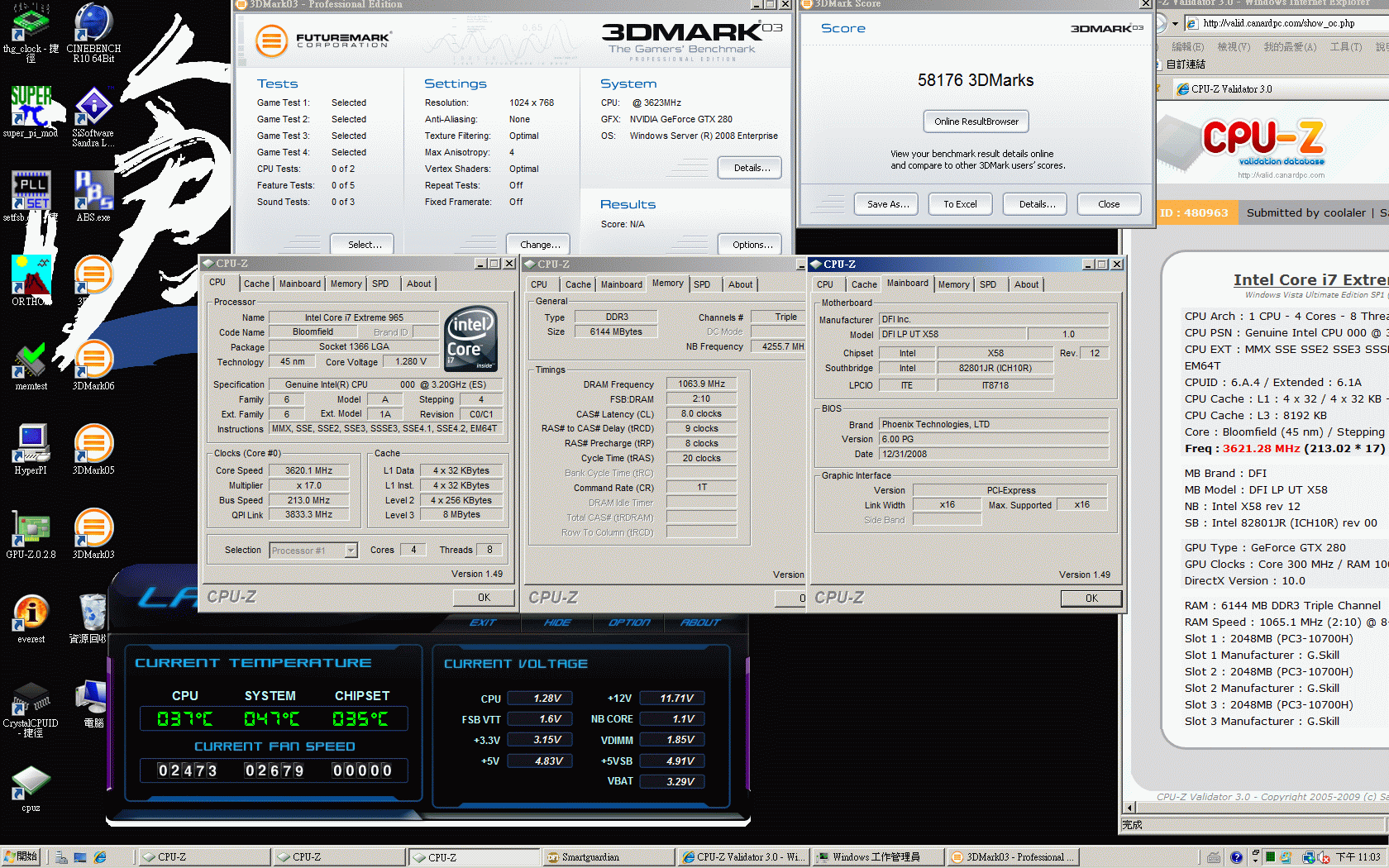Open the 工具(T) menu in Internet Explorer
Screen dimensions: 1389x868
1346,47
